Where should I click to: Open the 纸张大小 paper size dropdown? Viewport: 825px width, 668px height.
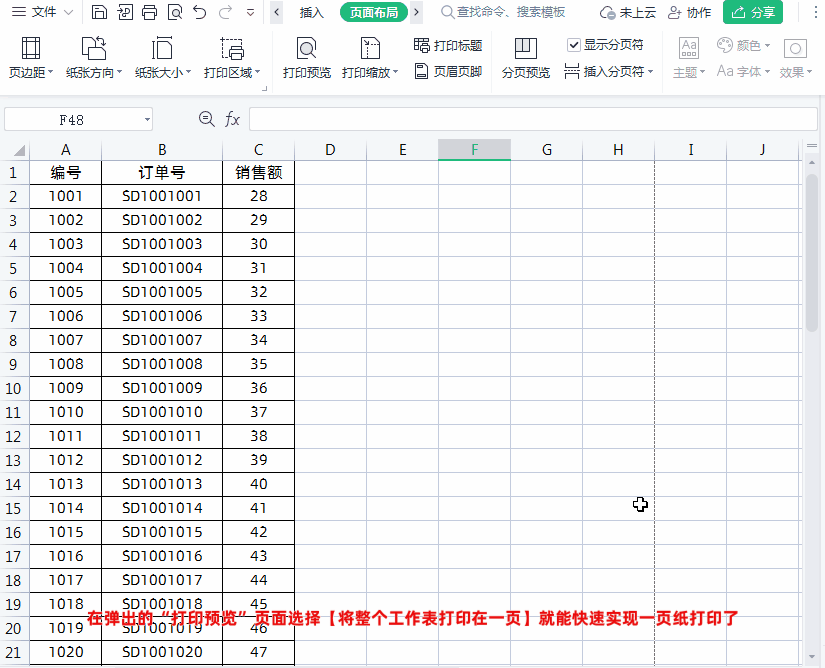(x=163, y=58)
